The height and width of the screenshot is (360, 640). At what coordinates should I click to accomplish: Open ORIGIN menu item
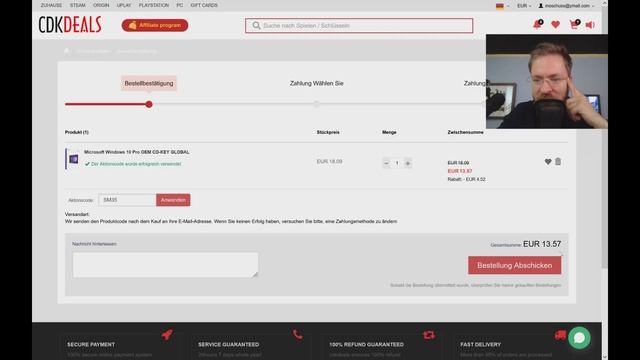point(101,5)
